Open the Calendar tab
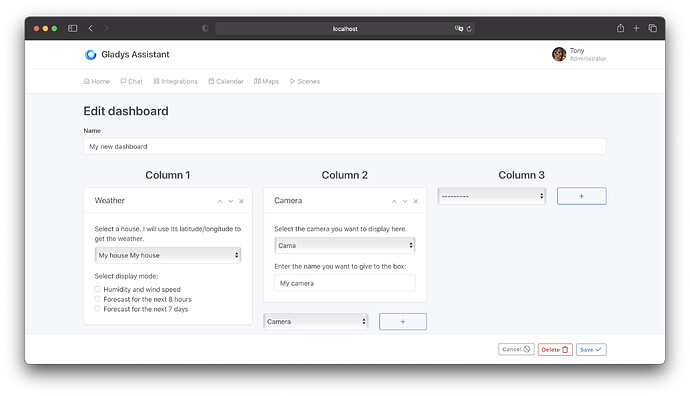The width and height of the screenshot is (690, 396). [x=226, y=81]
